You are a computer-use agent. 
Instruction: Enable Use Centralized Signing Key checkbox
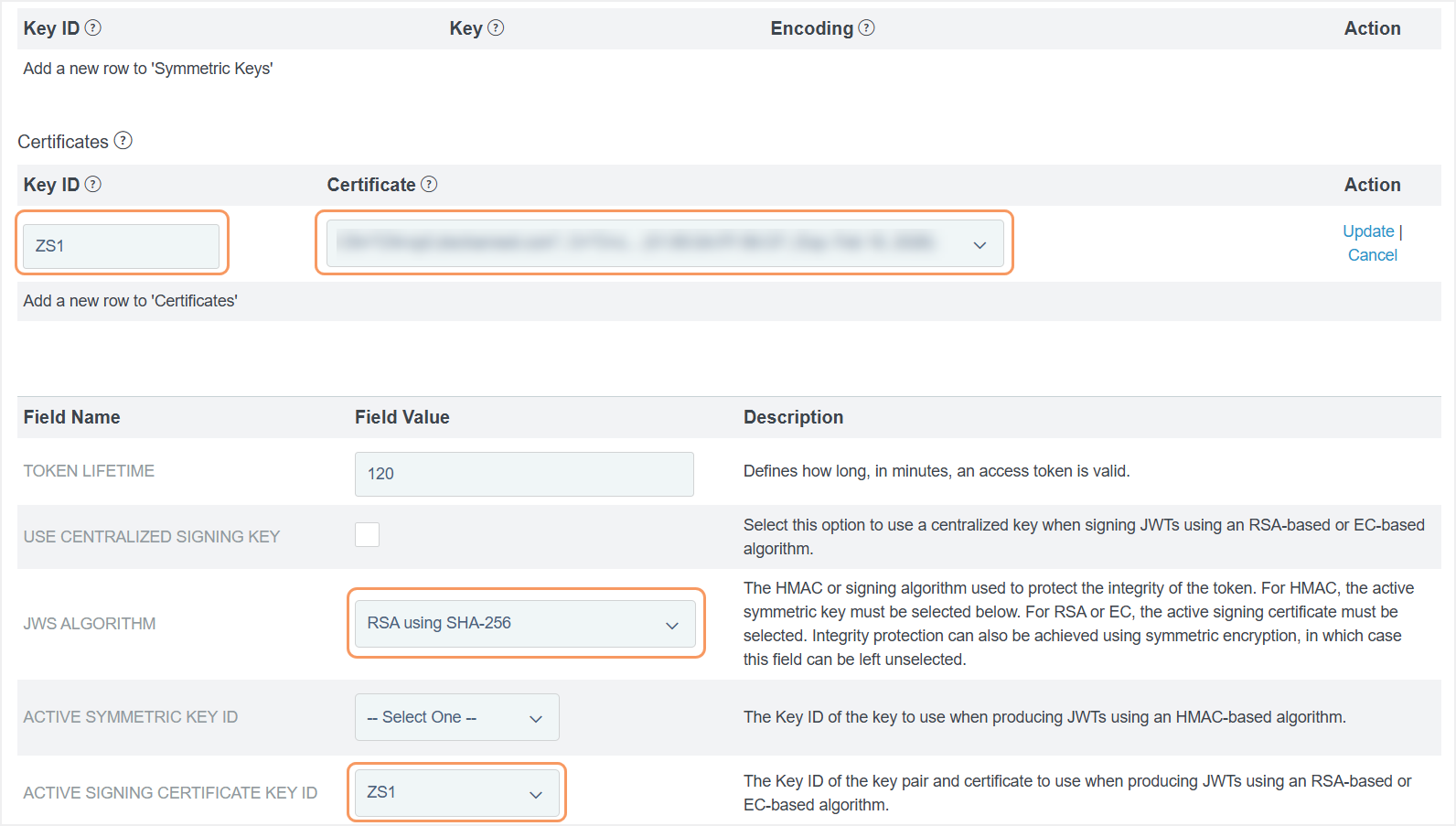pyautogui.click(x=367, y=535)
